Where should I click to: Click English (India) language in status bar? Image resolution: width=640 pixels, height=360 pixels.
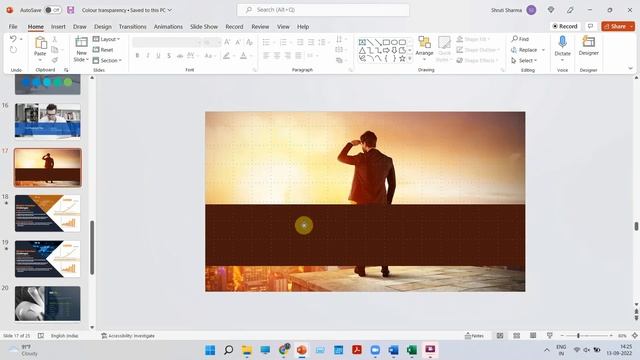64,336
